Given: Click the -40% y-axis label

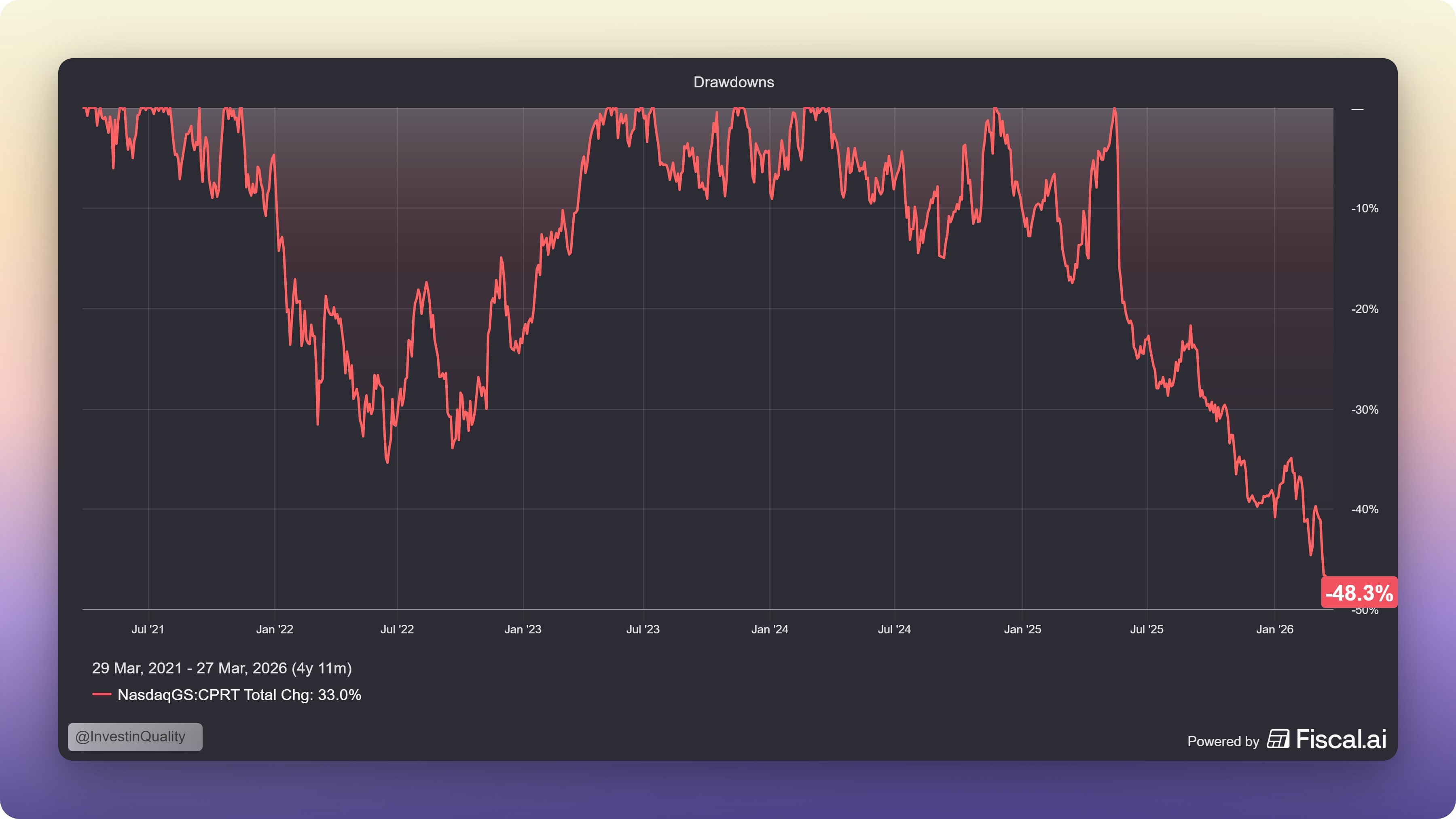Looking at the screenshot, I should point(1365,509).
